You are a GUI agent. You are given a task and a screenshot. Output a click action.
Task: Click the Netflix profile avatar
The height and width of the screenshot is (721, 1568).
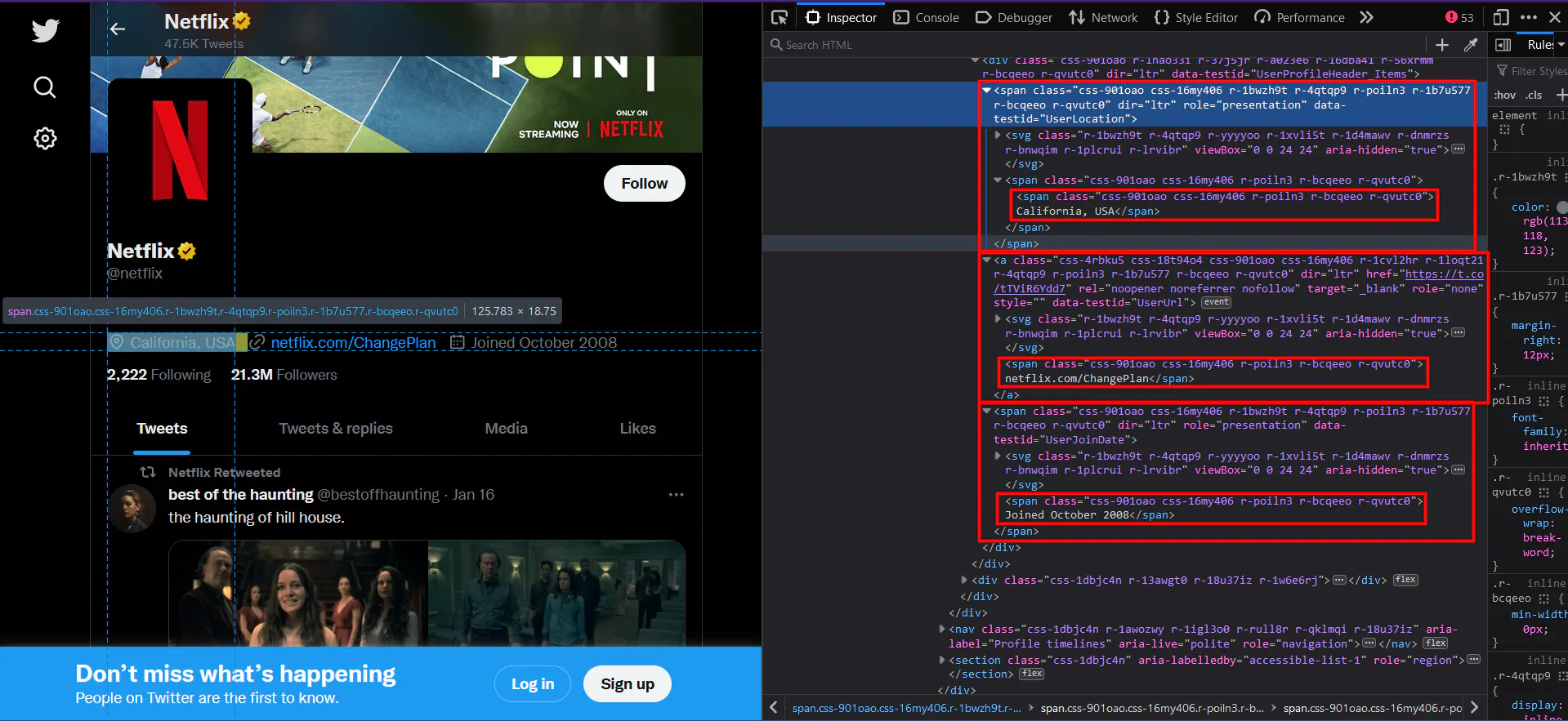[180, 150]
